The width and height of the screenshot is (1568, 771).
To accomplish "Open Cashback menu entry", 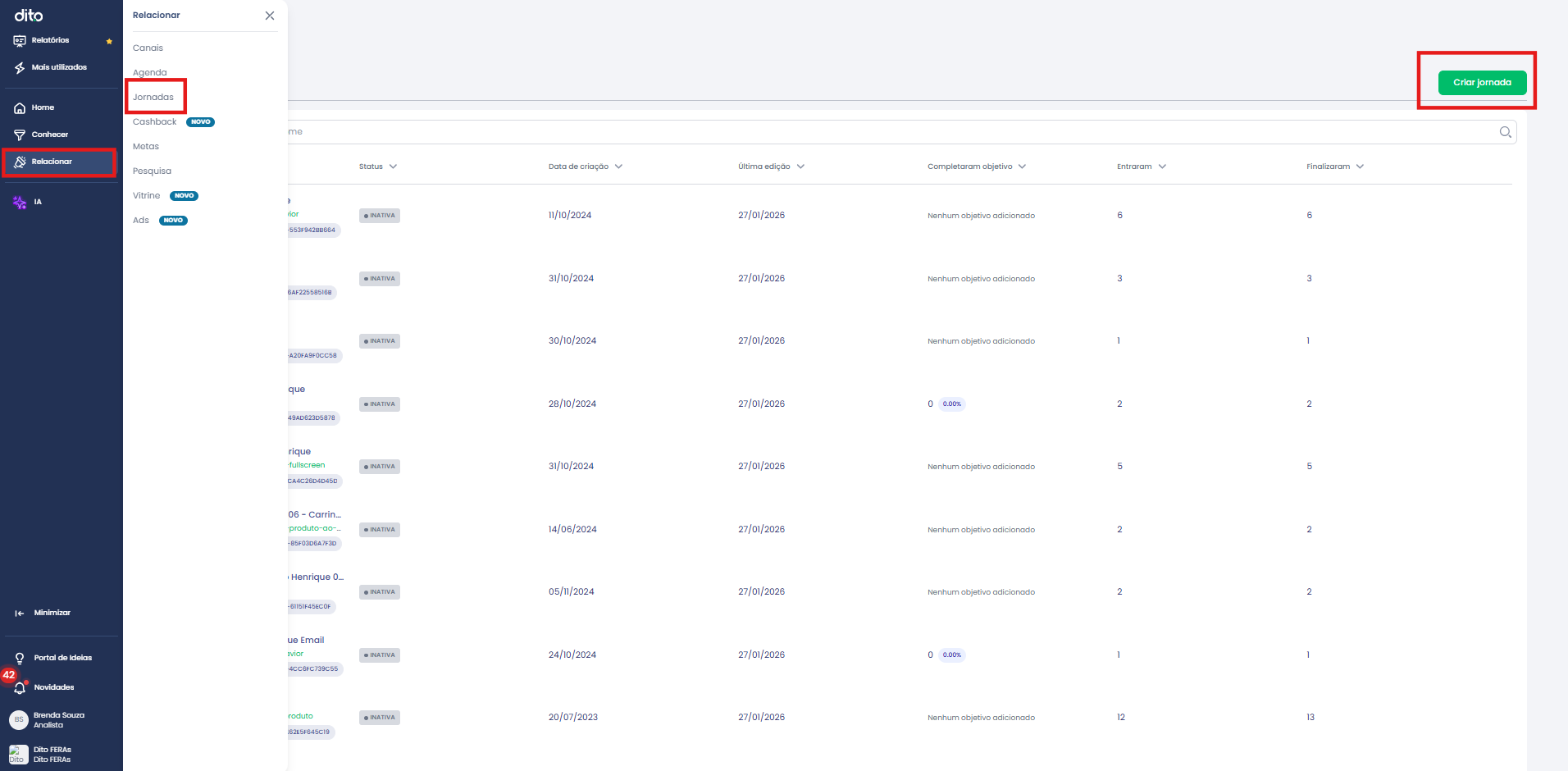I will pyautogui.click(x=154, y=122).
